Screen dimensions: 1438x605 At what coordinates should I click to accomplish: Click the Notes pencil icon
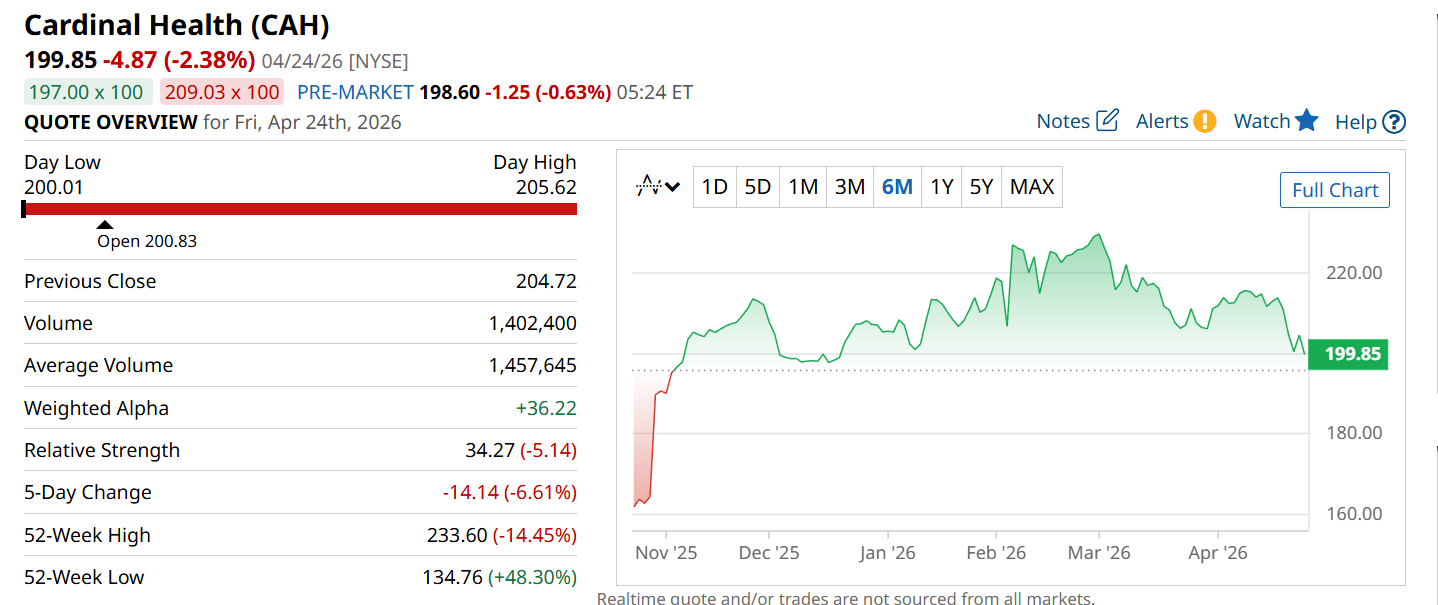tap(1107, 121)
